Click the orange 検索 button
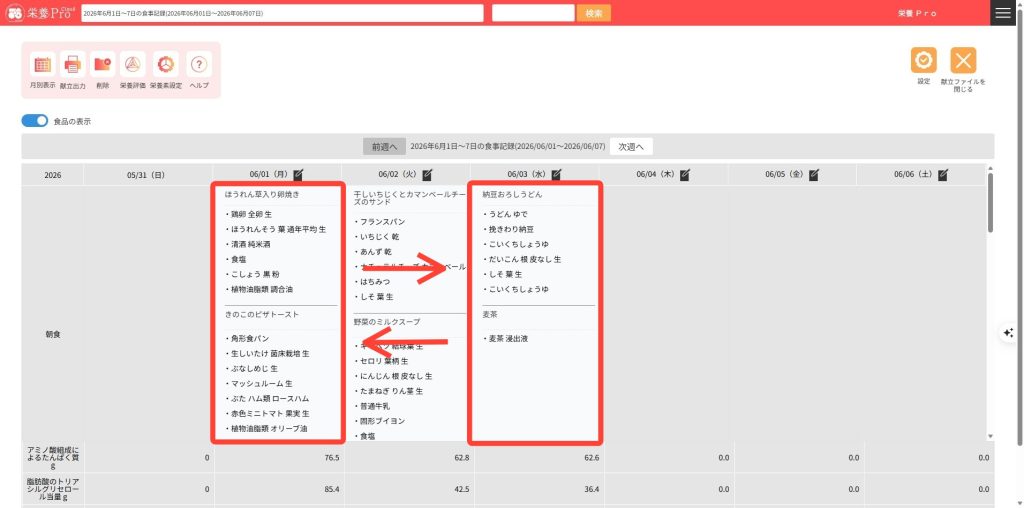Viewport: 1024px width, 508px height. tap(594, 13)
